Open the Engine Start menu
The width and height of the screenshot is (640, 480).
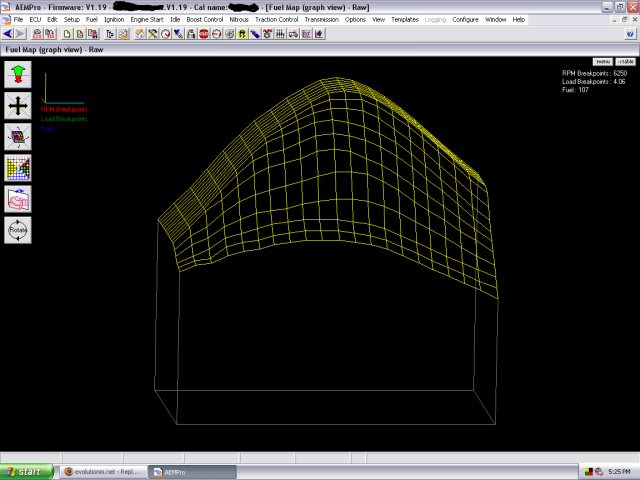pos(147,20)
